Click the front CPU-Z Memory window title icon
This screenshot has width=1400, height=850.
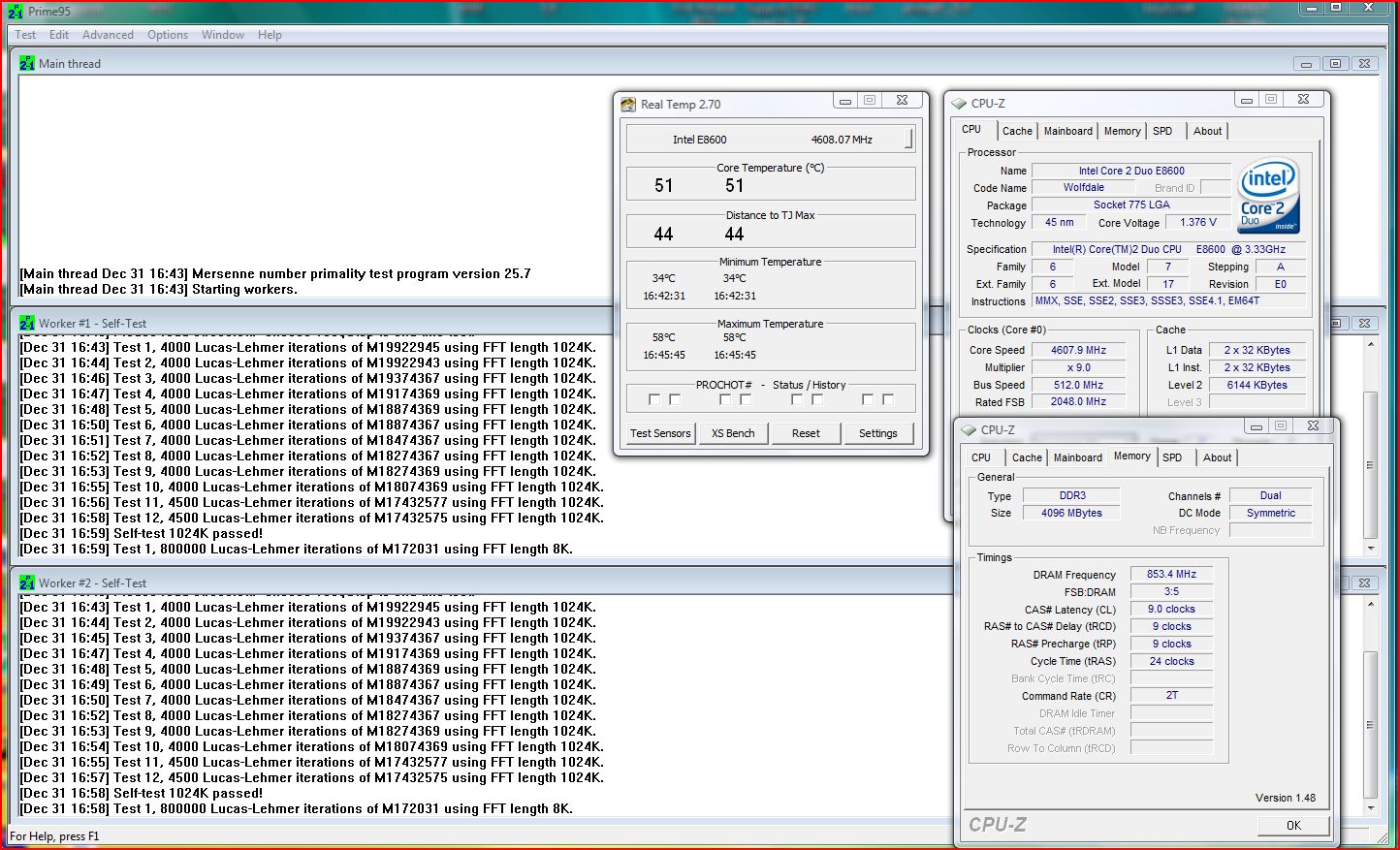click(969, 429)
